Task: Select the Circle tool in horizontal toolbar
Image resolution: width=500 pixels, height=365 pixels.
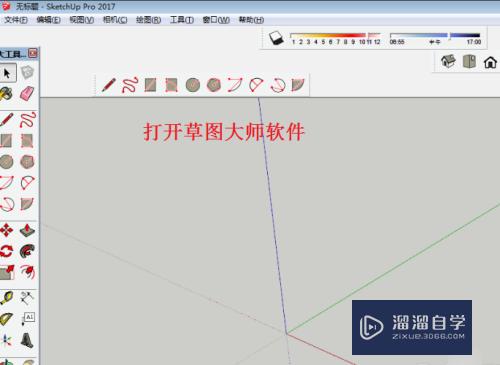Action: point(193,85)
